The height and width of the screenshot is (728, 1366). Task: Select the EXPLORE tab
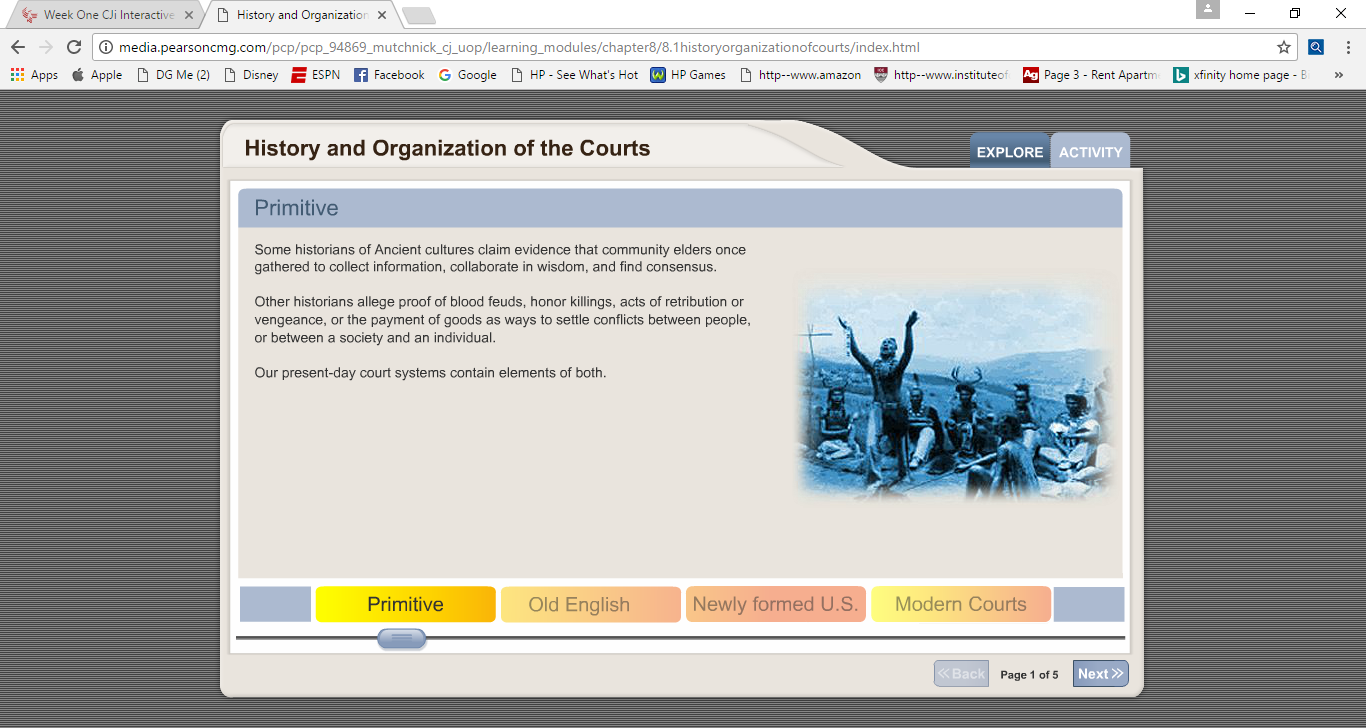point(1009,152)
